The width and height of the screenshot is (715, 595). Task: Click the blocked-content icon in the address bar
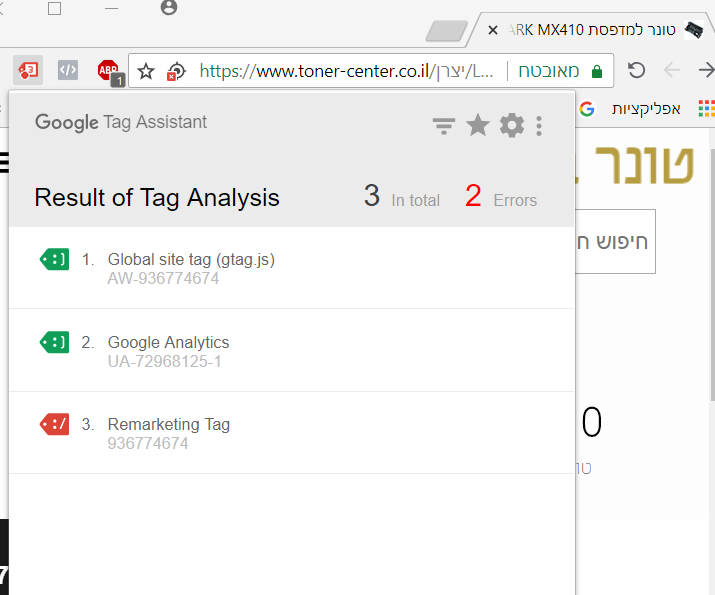(176, 71)
